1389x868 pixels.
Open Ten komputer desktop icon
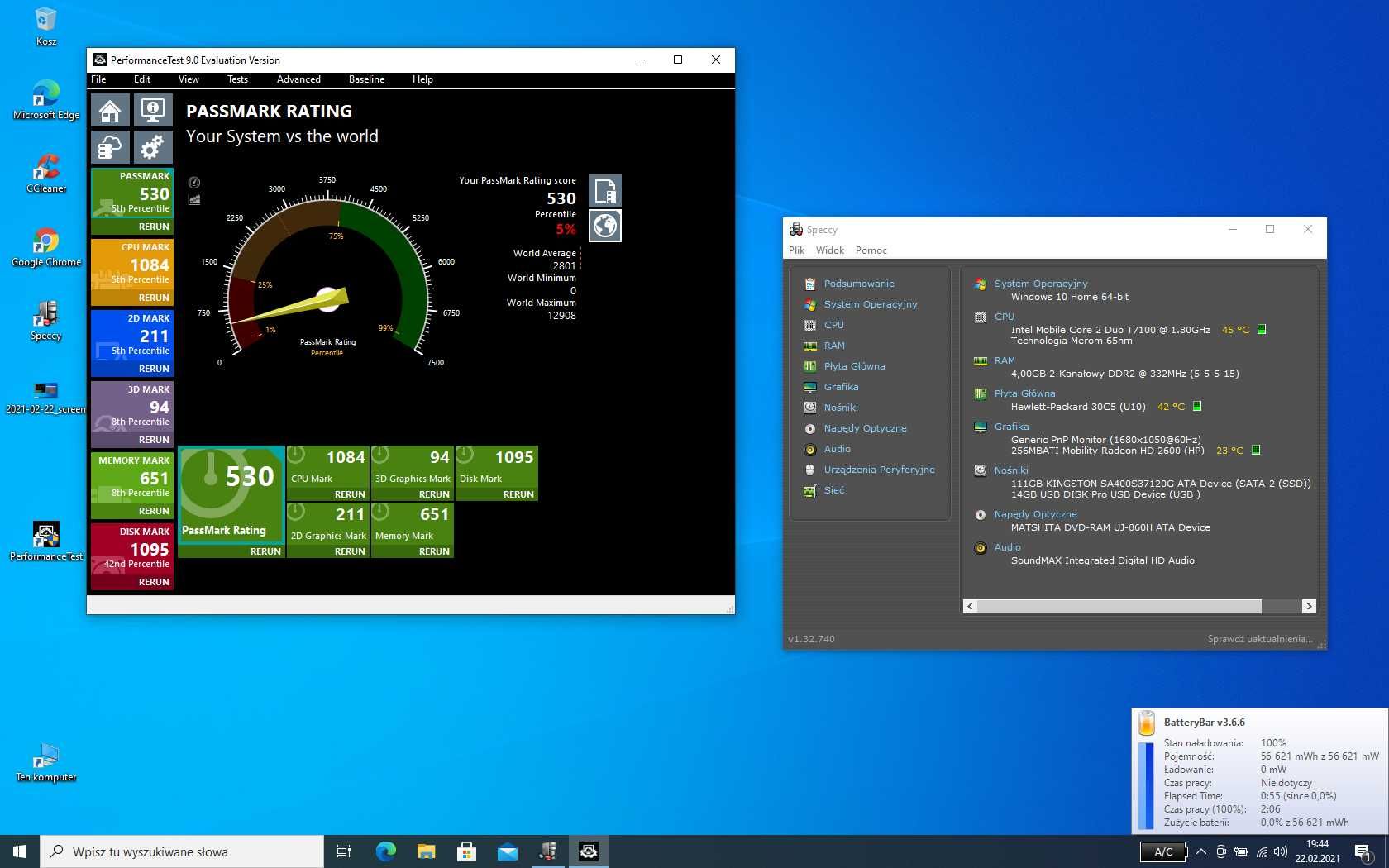pyautogui.click(x=46, y=762)
